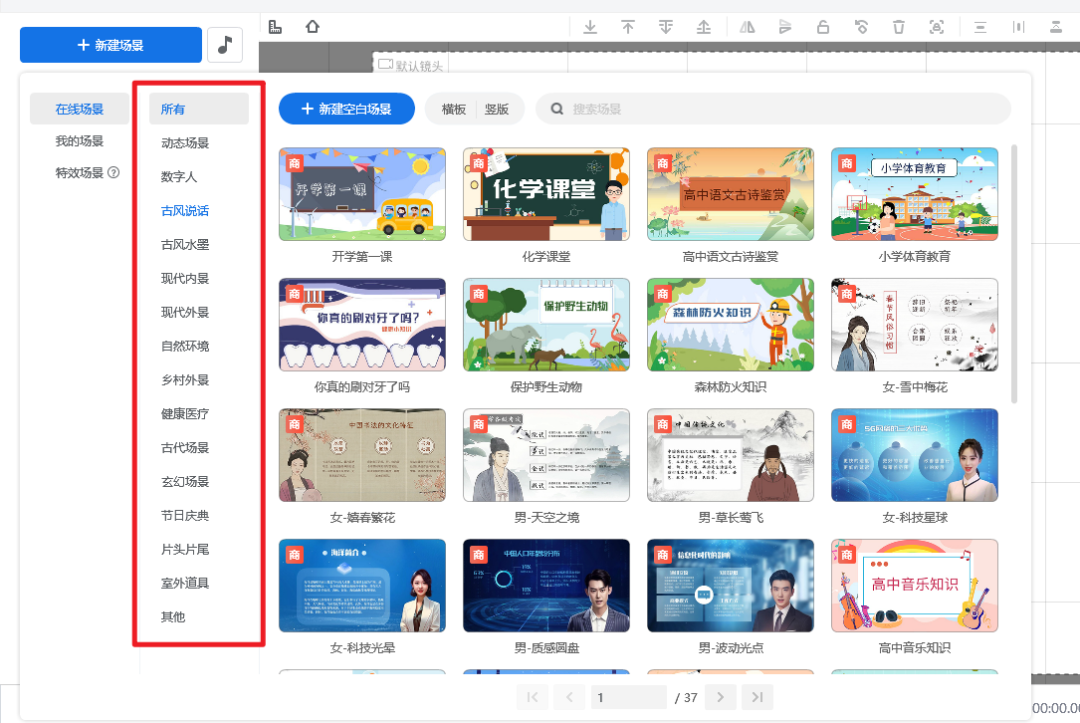The height and width of the screenshot is (723, 1080).
Task: Open the 女-科技星球 scene thumbnail
Action: pyautogui.click(x=915, y=455)
